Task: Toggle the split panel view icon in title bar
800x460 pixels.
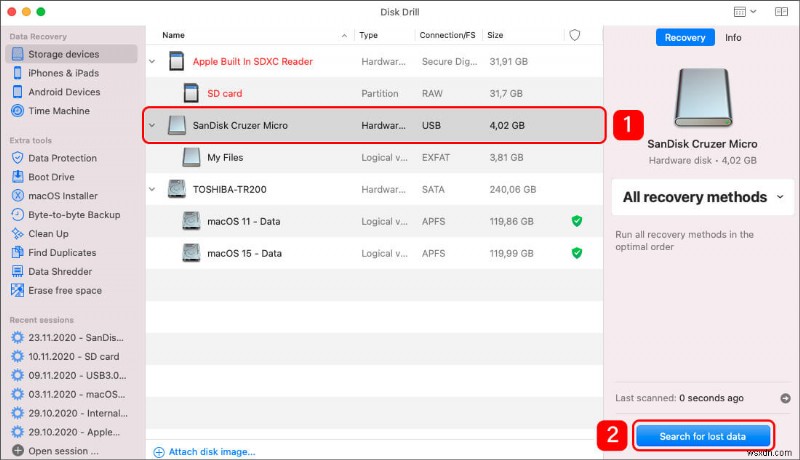Action: click(781, 11)
